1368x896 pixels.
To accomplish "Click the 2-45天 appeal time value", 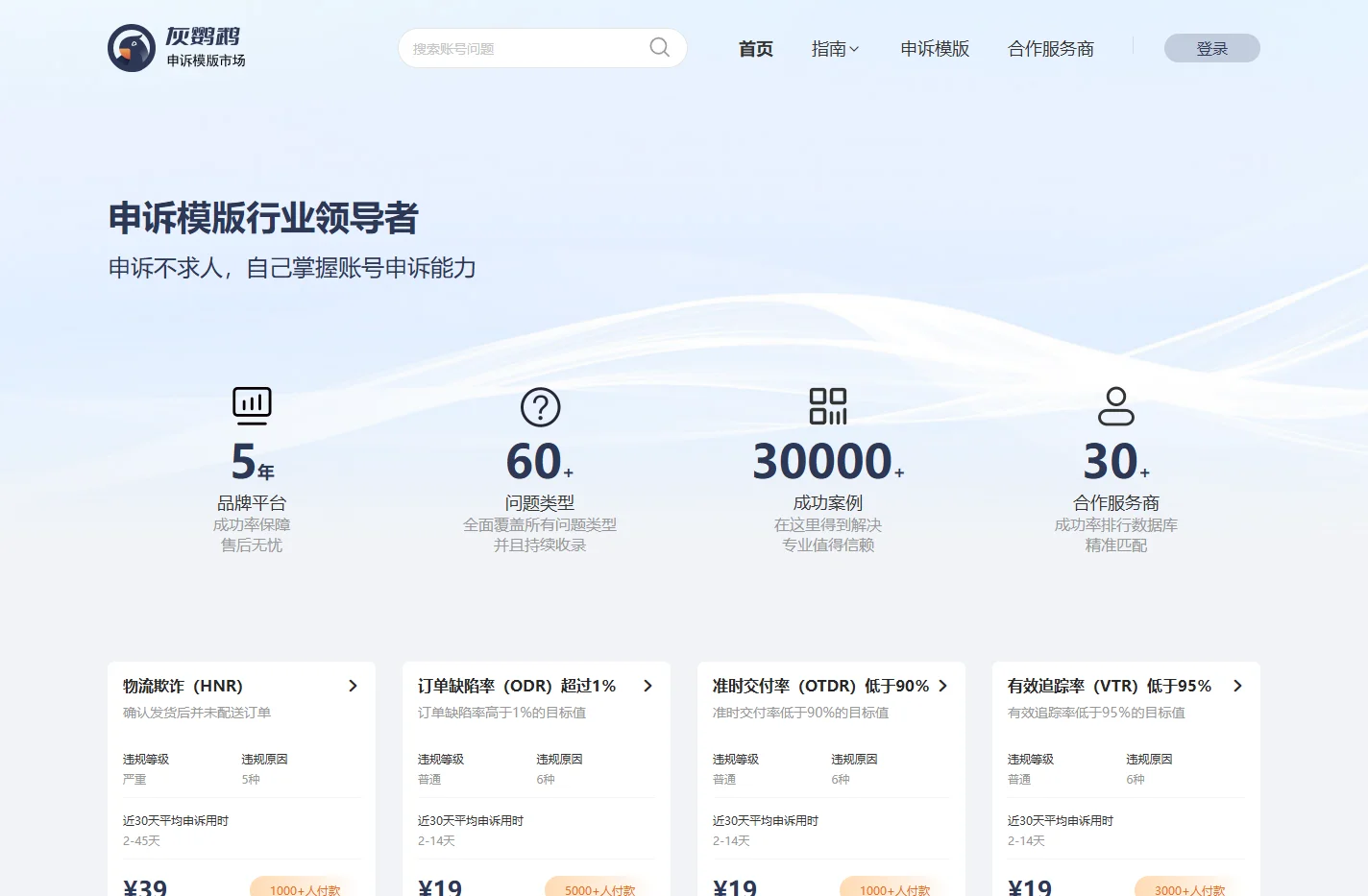I will 141,840.
